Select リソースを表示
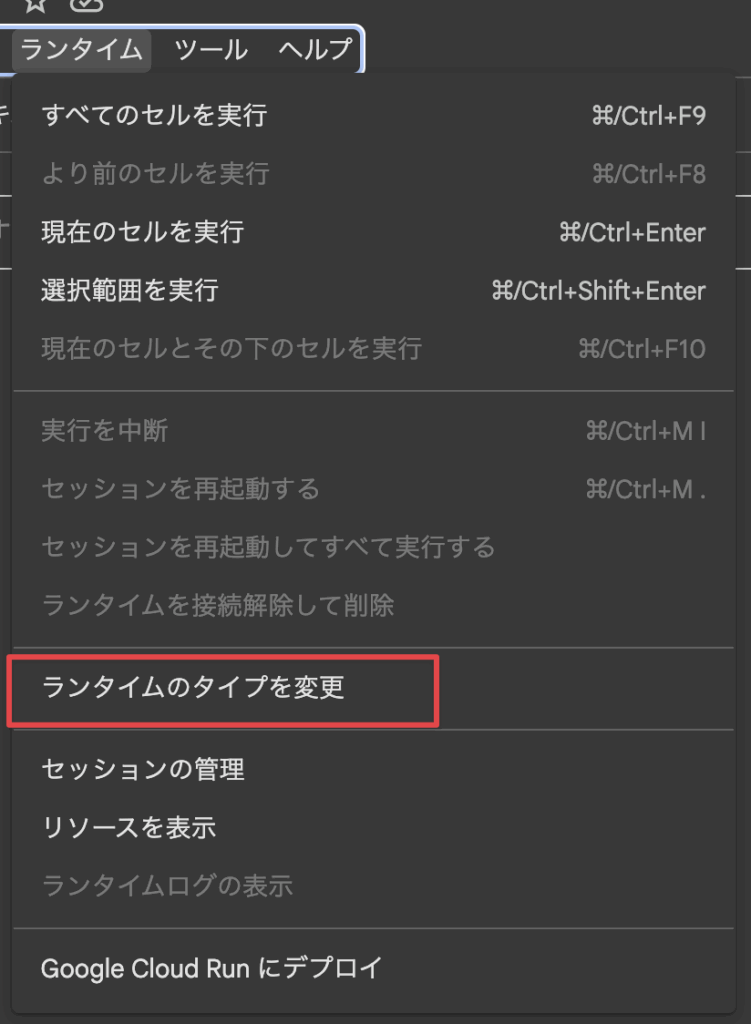Screen dimensions: 751x1024 [x=374, y=828]
